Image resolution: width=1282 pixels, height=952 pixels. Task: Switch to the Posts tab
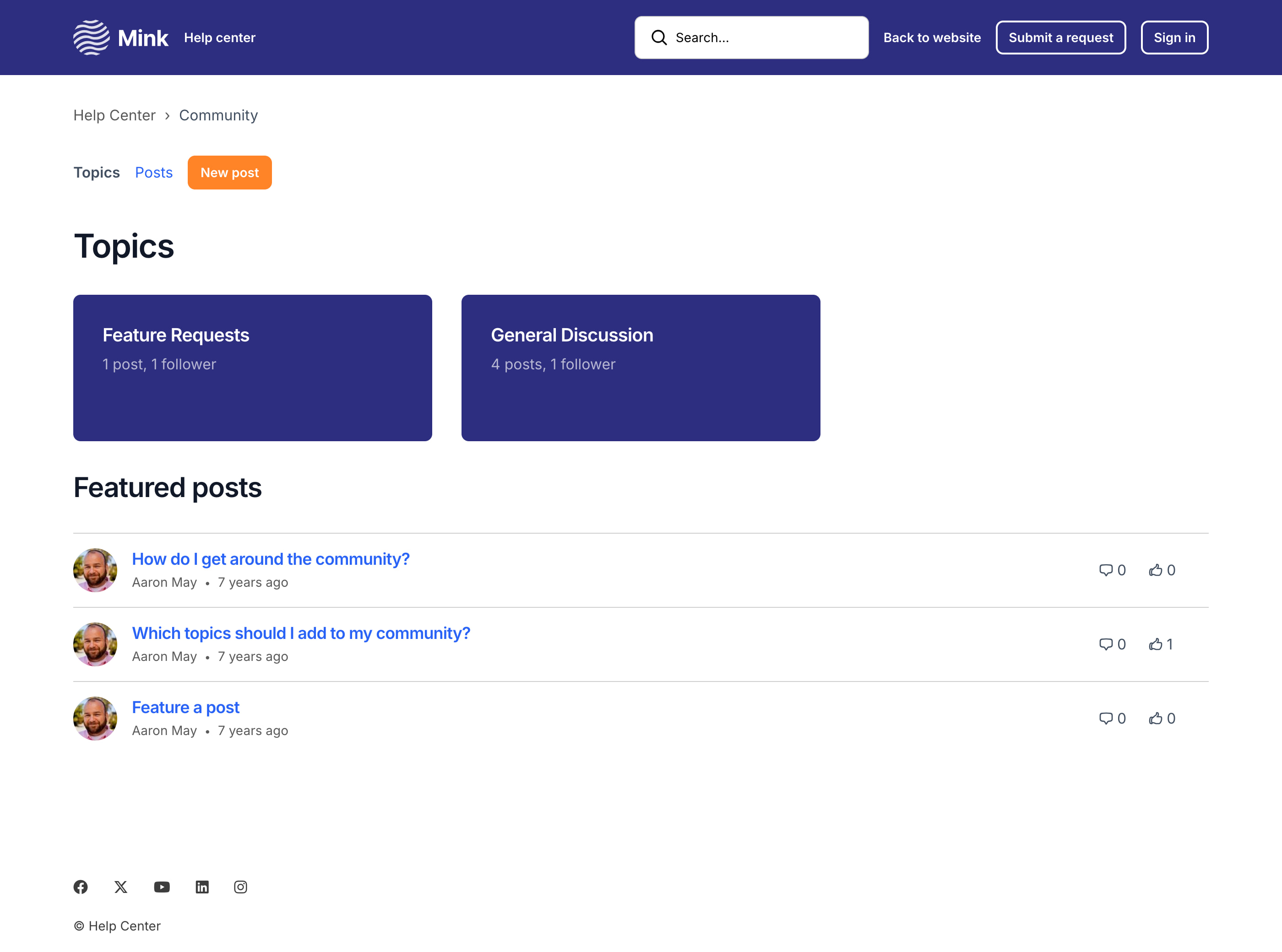(x=154, y=172)
